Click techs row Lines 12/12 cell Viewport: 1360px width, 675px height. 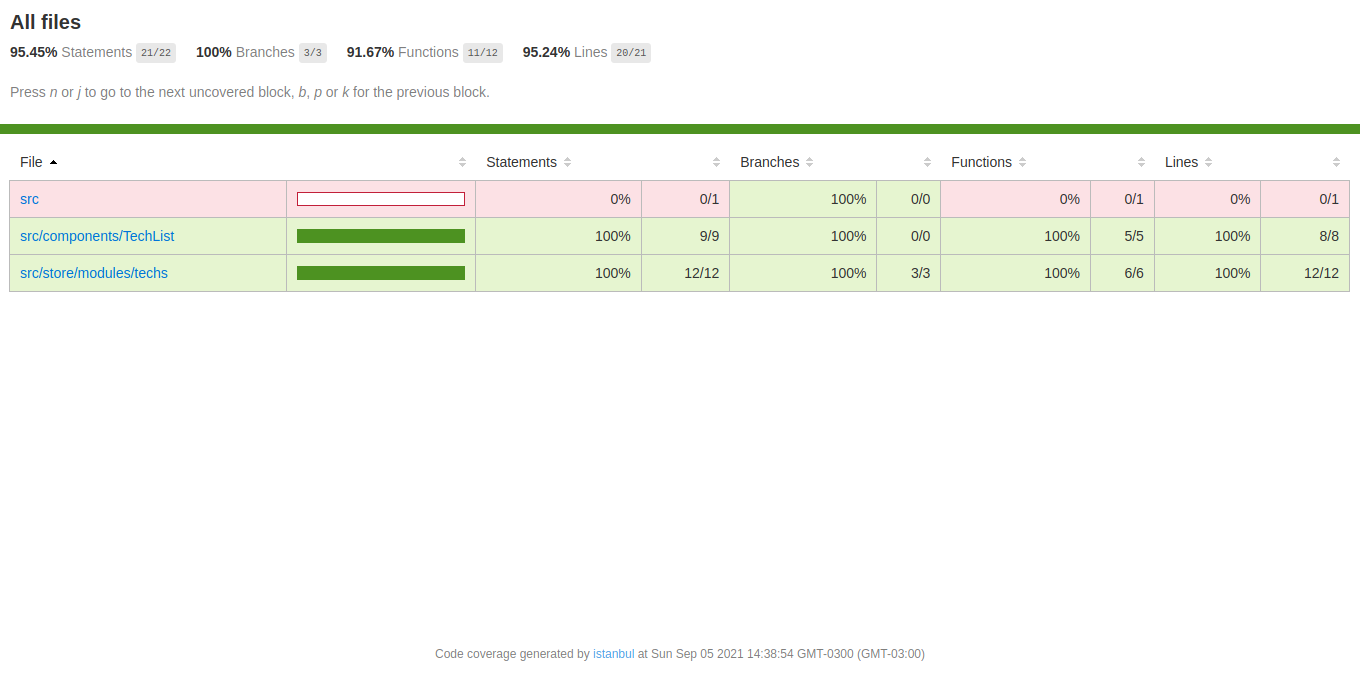(1305, 273)
